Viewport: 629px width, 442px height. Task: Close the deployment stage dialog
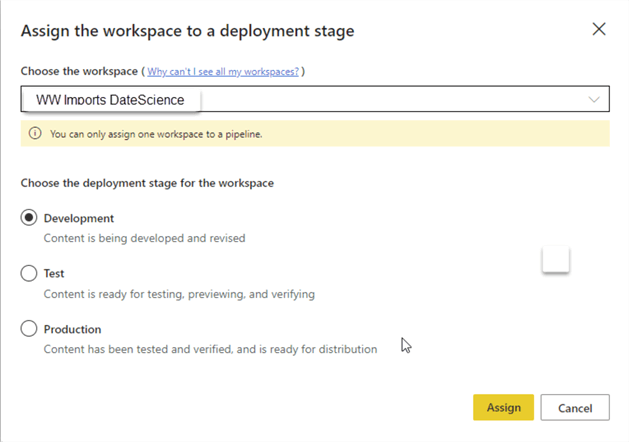[599, 29]
